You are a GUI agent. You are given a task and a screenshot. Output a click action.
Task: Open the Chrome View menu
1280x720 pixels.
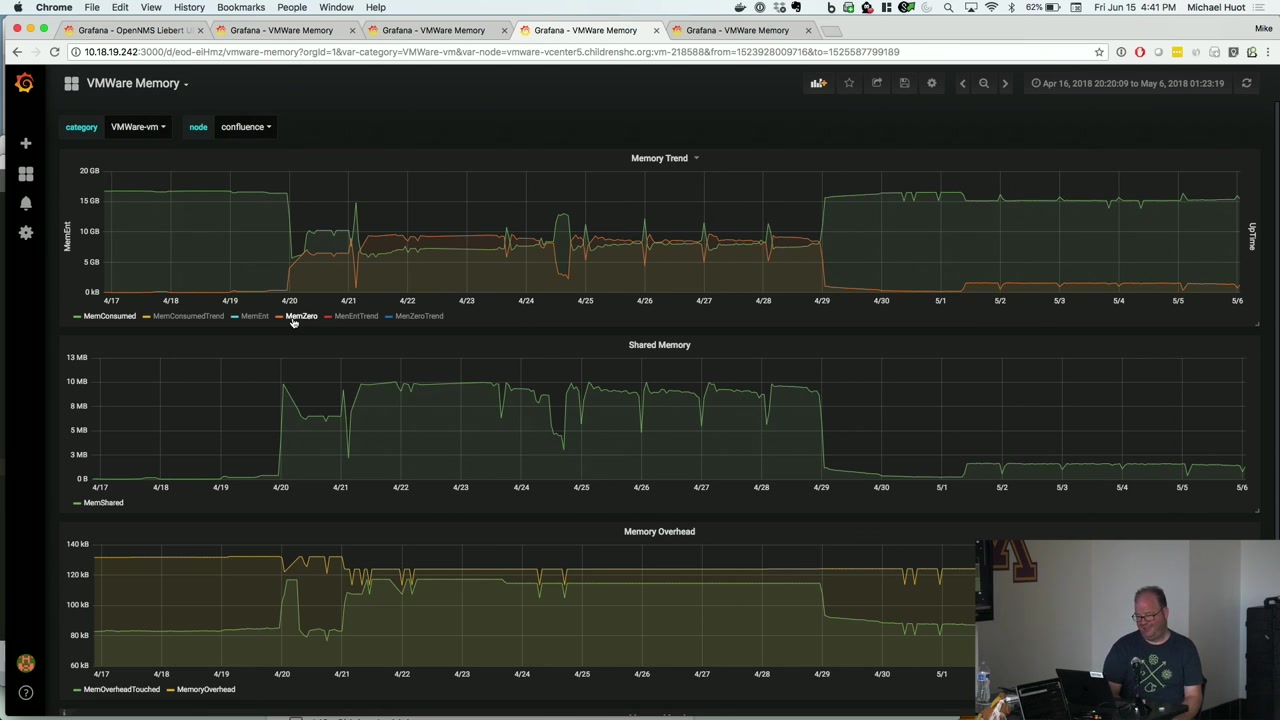[x=151, y=7]
